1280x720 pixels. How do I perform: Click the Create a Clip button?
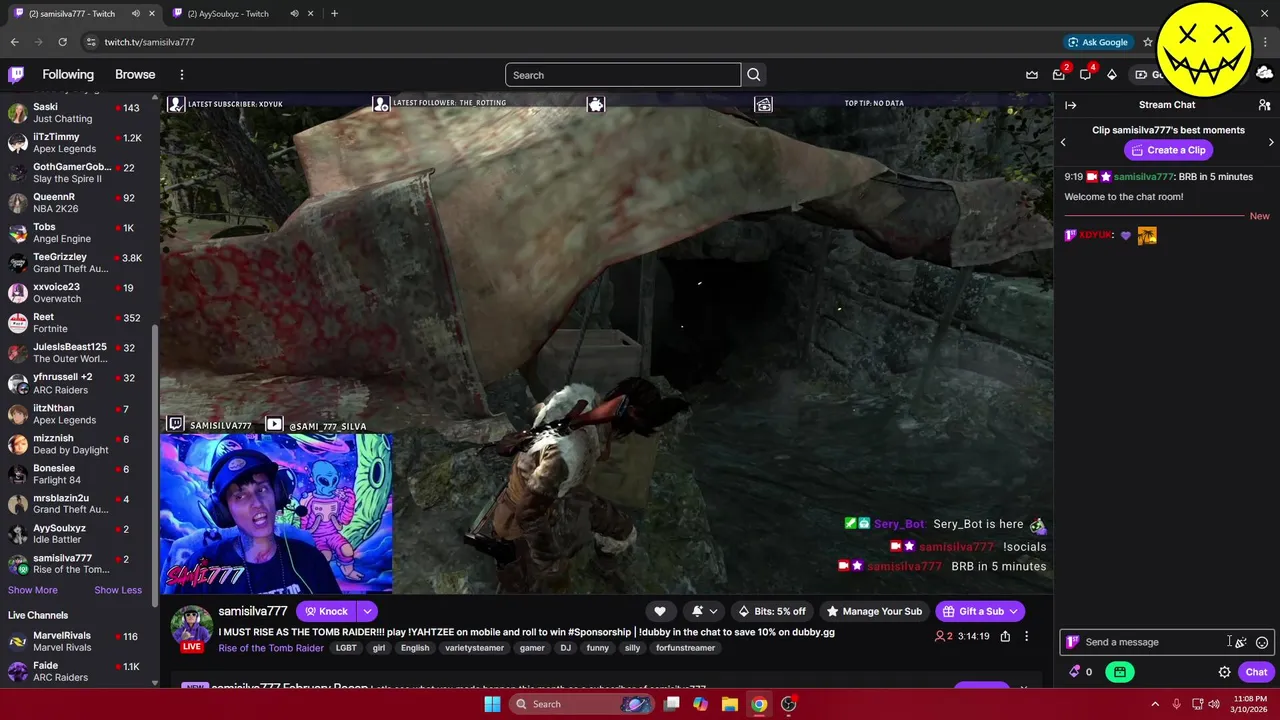pos(1168,150)
